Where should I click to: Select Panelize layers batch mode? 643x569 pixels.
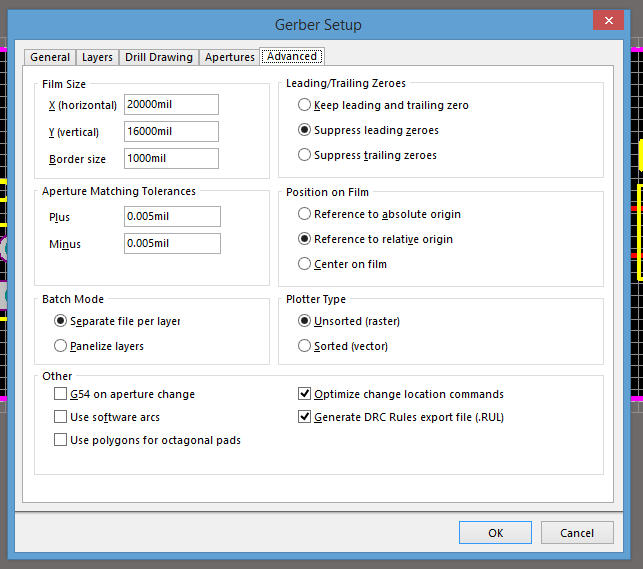[x=61, y=346]
